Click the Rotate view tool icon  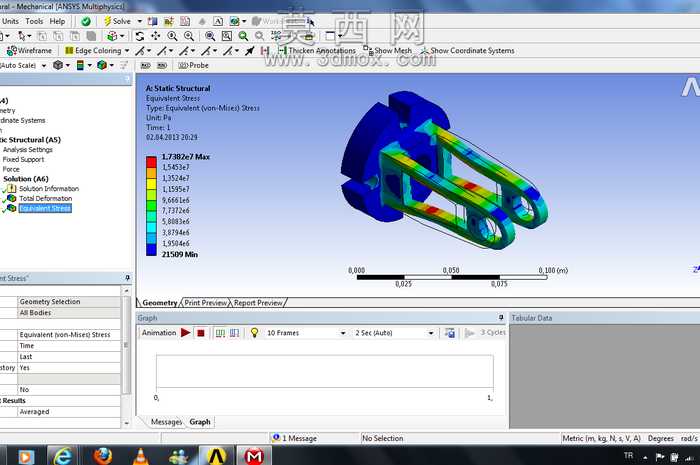(x=140, y=36)
